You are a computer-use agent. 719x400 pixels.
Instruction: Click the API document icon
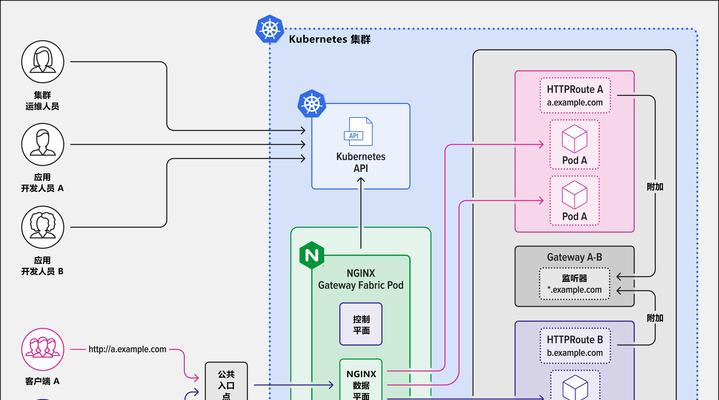coord(359,132)
